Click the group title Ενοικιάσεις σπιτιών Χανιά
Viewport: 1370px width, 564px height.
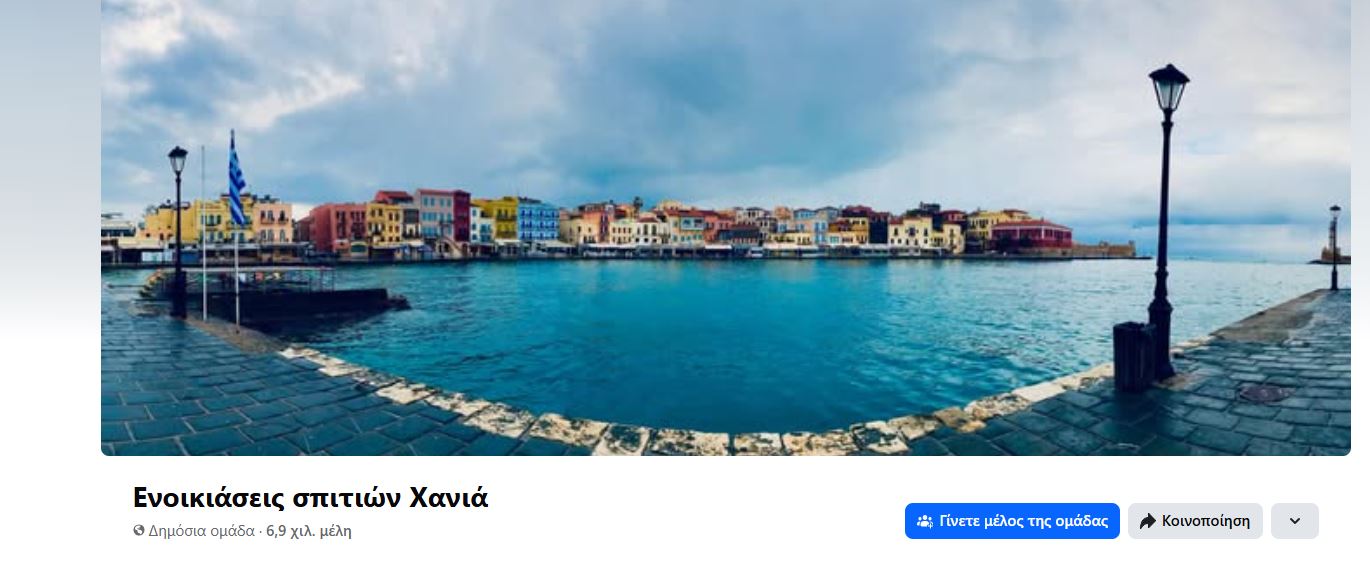311,497
